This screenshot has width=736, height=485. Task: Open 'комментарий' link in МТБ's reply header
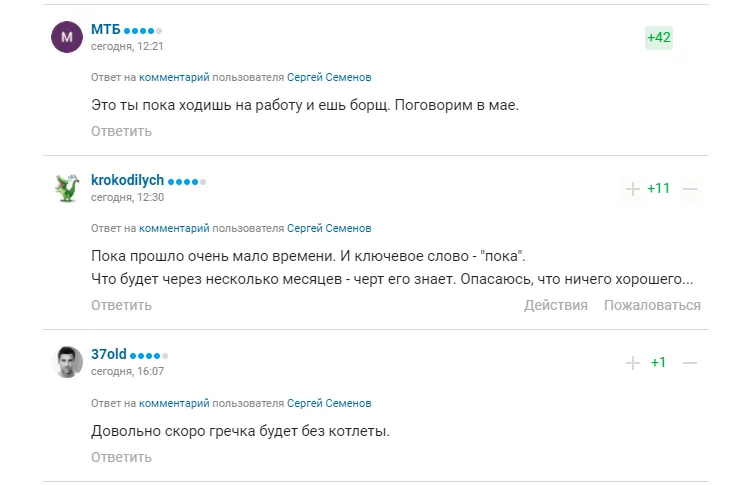coord(174,77)
